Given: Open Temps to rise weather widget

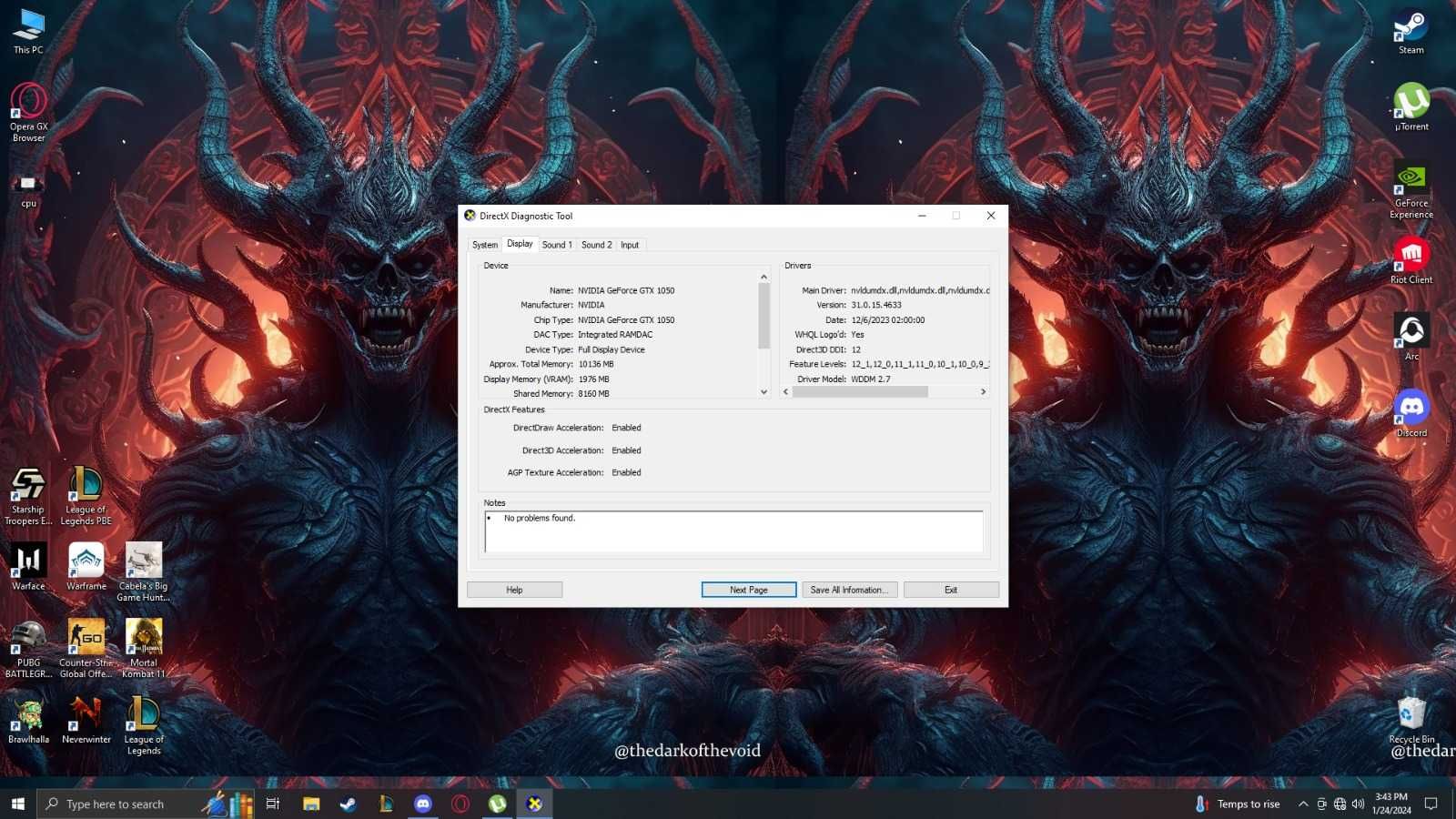Looking at the screenshot, I should click(x=1237, y=804).
